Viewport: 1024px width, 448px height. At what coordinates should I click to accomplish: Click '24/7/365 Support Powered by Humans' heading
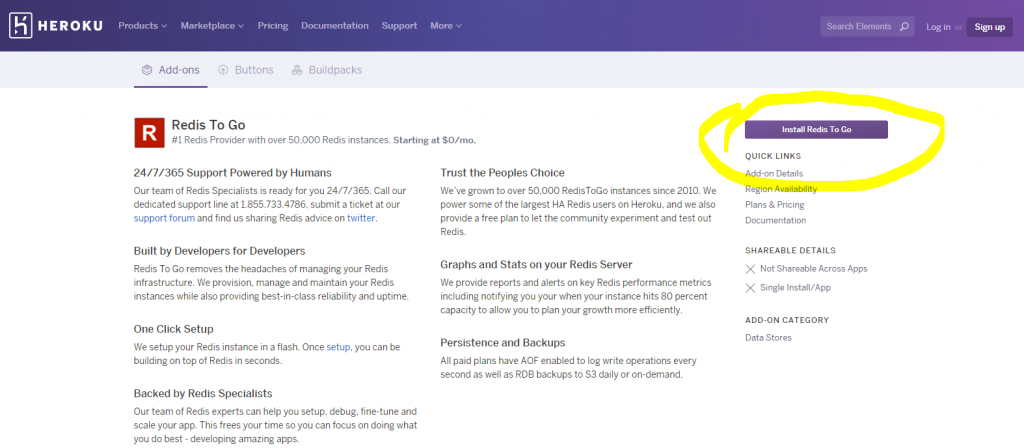point(232,173)
